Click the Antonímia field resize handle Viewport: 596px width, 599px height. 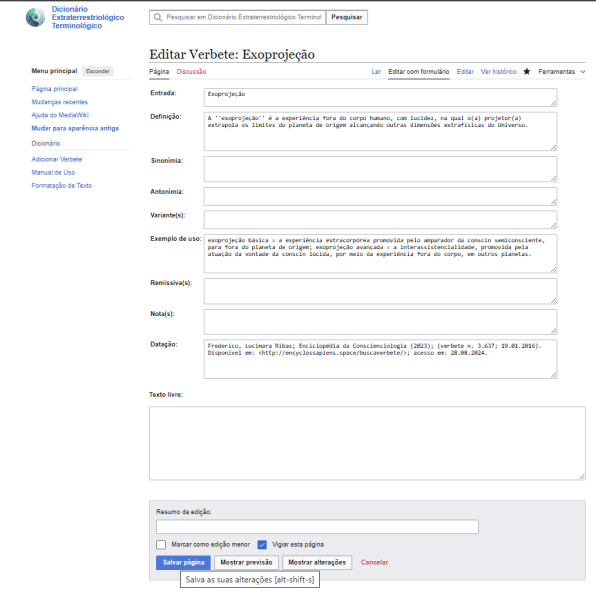(x=554, y=202)
